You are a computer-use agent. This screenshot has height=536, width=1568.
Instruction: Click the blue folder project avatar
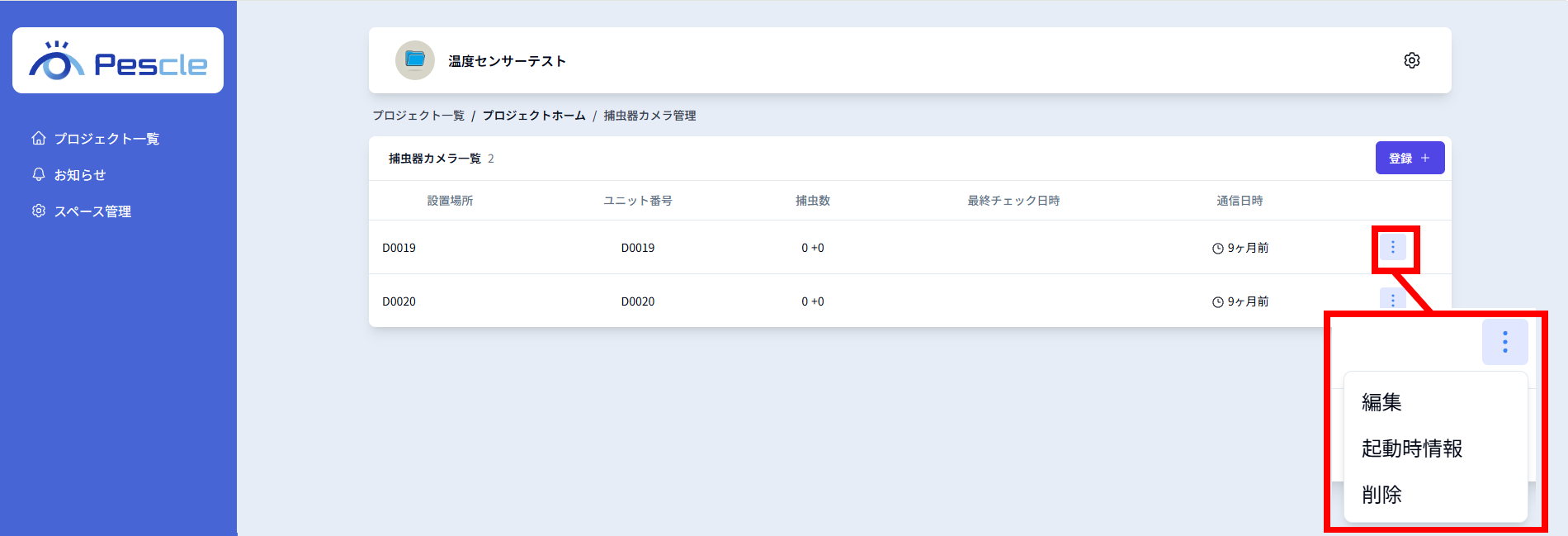415,60
